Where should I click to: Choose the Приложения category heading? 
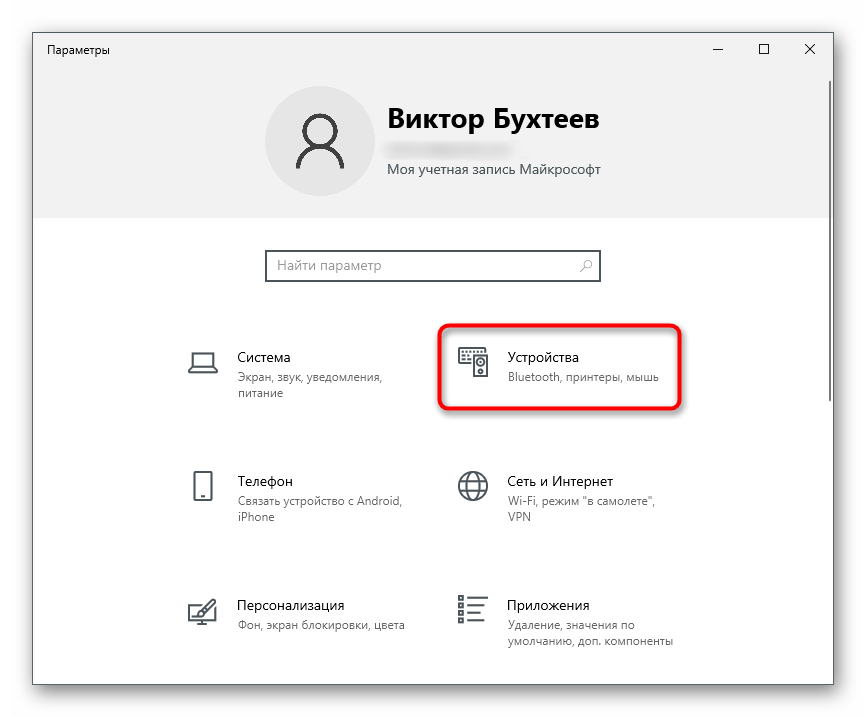548,605
